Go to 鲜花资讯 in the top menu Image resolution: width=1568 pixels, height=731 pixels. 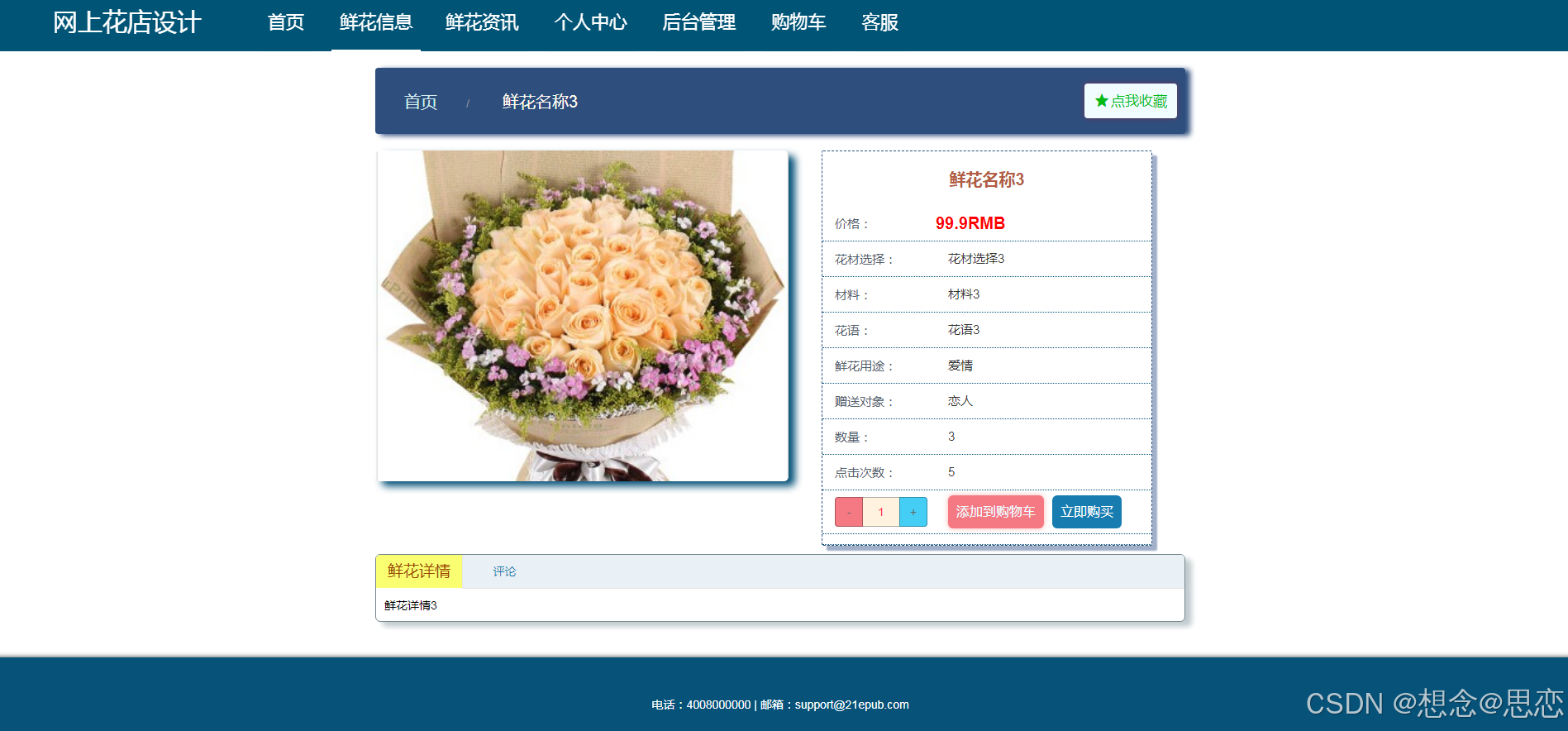[x=482, y=22]
